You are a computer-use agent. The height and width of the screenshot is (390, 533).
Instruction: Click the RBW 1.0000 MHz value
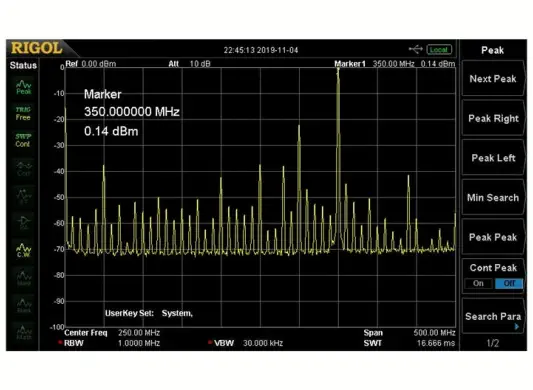click(139, 343)
